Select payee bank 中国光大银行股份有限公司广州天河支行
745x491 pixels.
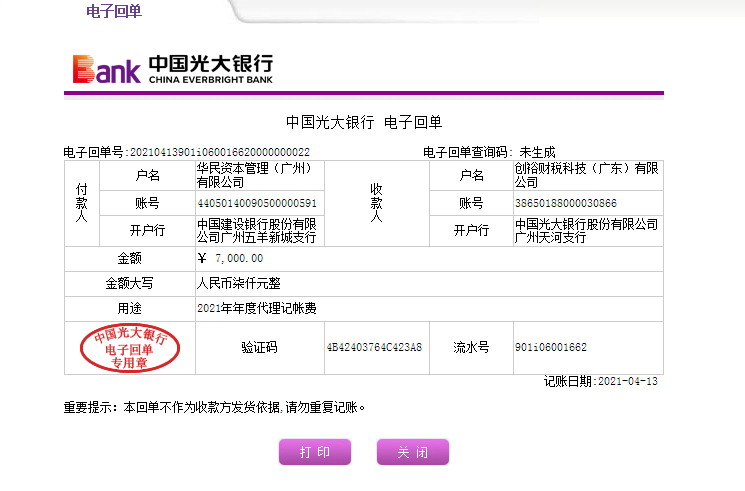[x=586, y=231]
